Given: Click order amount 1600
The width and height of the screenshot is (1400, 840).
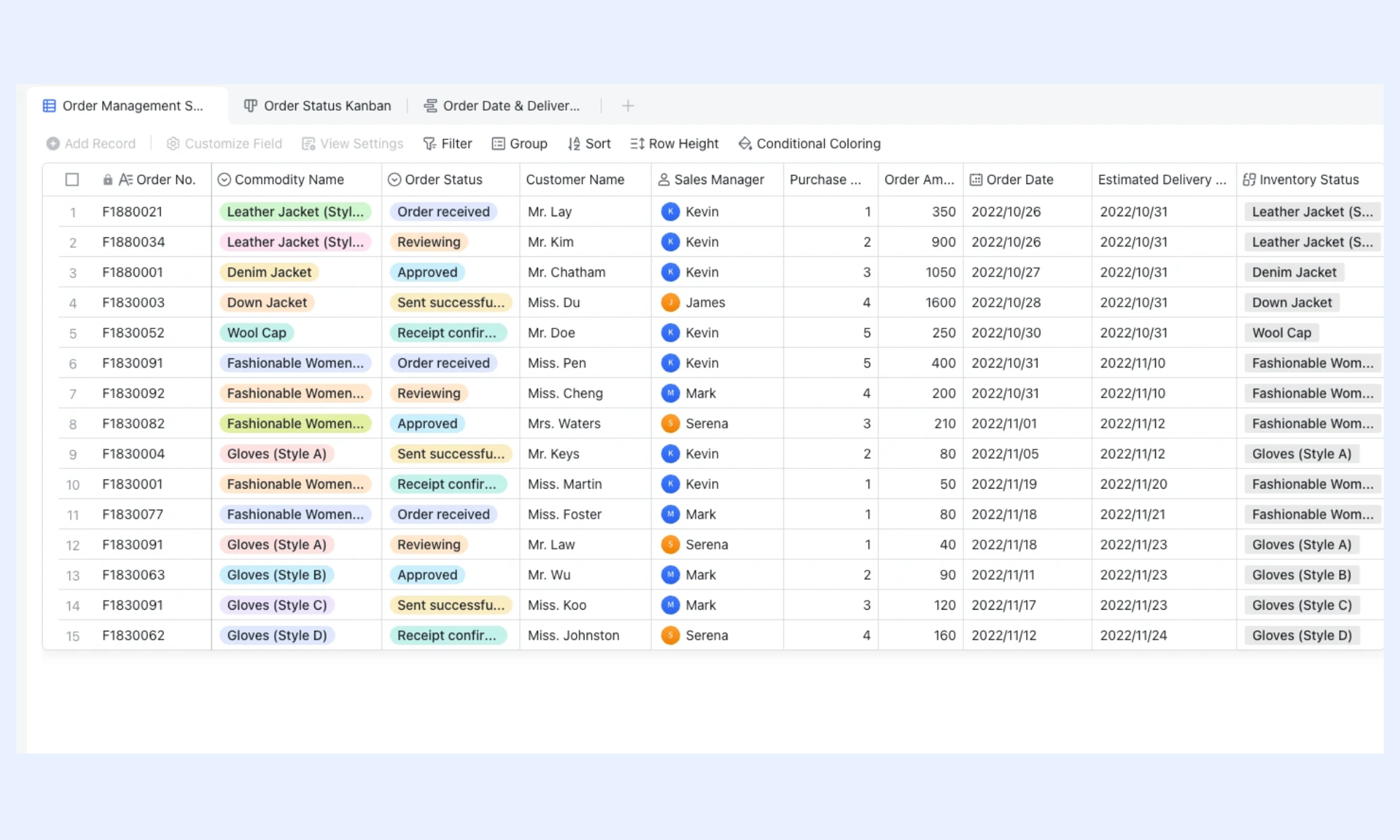Looking at the screenshot, I should pyautogui.click(x=940, y=302).
